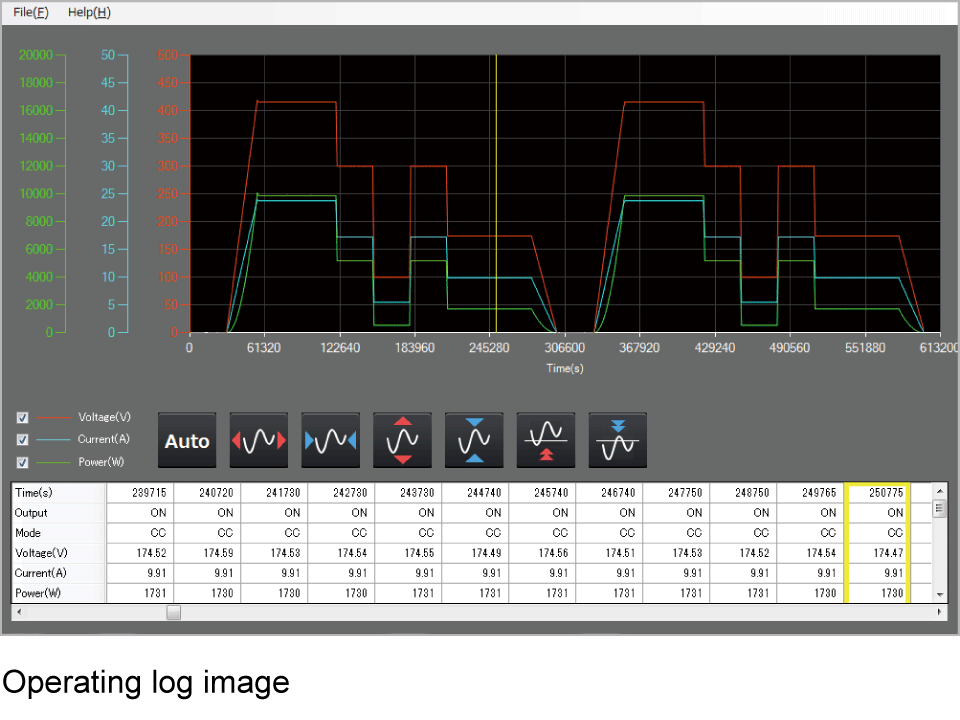Open the Help menu
Screen dimensions: 960x720
88,12
